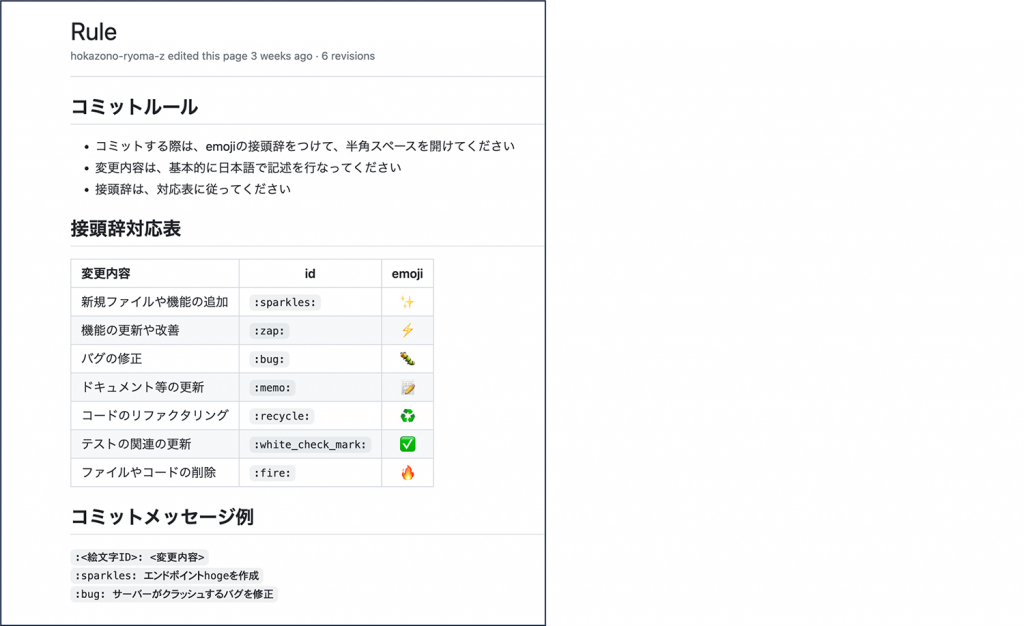This screenshot has width=1024, height=626.
Task: Click the sparkles emoji in the table
Action: pos(407,302)
